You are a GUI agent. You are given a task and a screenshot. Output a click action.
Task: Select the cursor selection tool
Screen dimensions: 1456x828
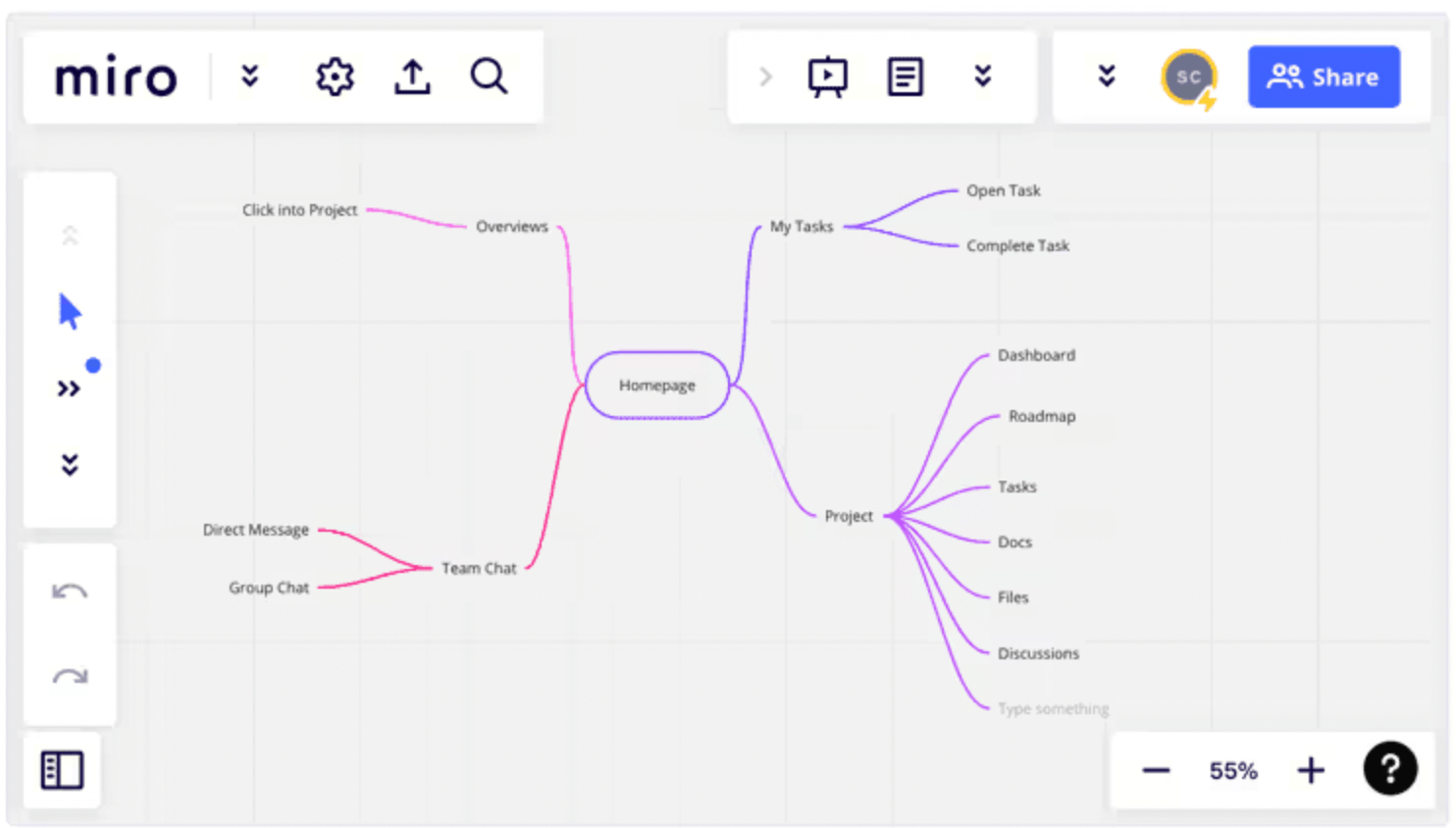[69, 309]
